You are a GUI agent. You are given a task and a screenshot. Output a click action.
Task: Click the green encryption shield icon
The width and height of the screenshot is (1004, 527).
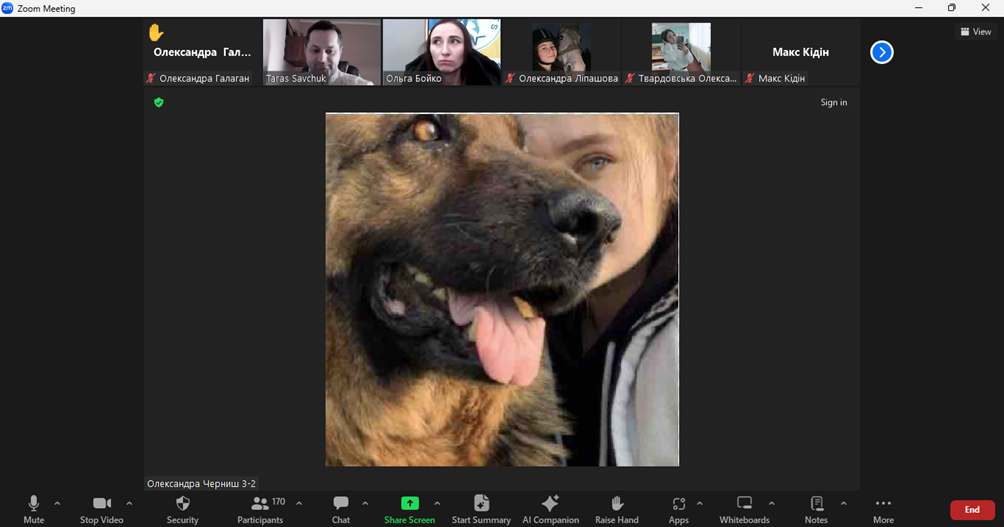click(159, 102)
